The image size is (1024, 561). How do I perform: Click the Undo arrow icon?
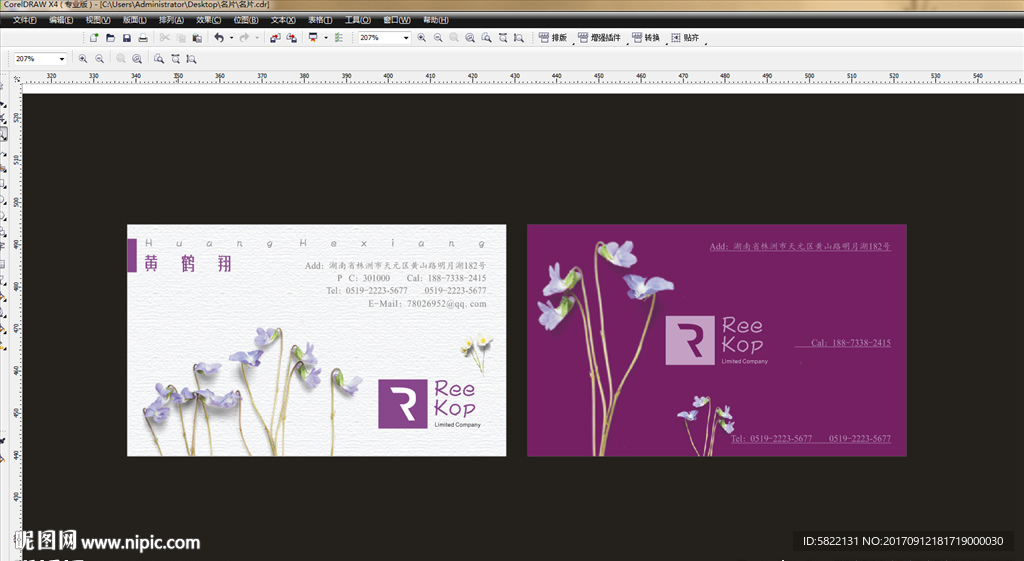pyautogui.click(x=219, y=38)
